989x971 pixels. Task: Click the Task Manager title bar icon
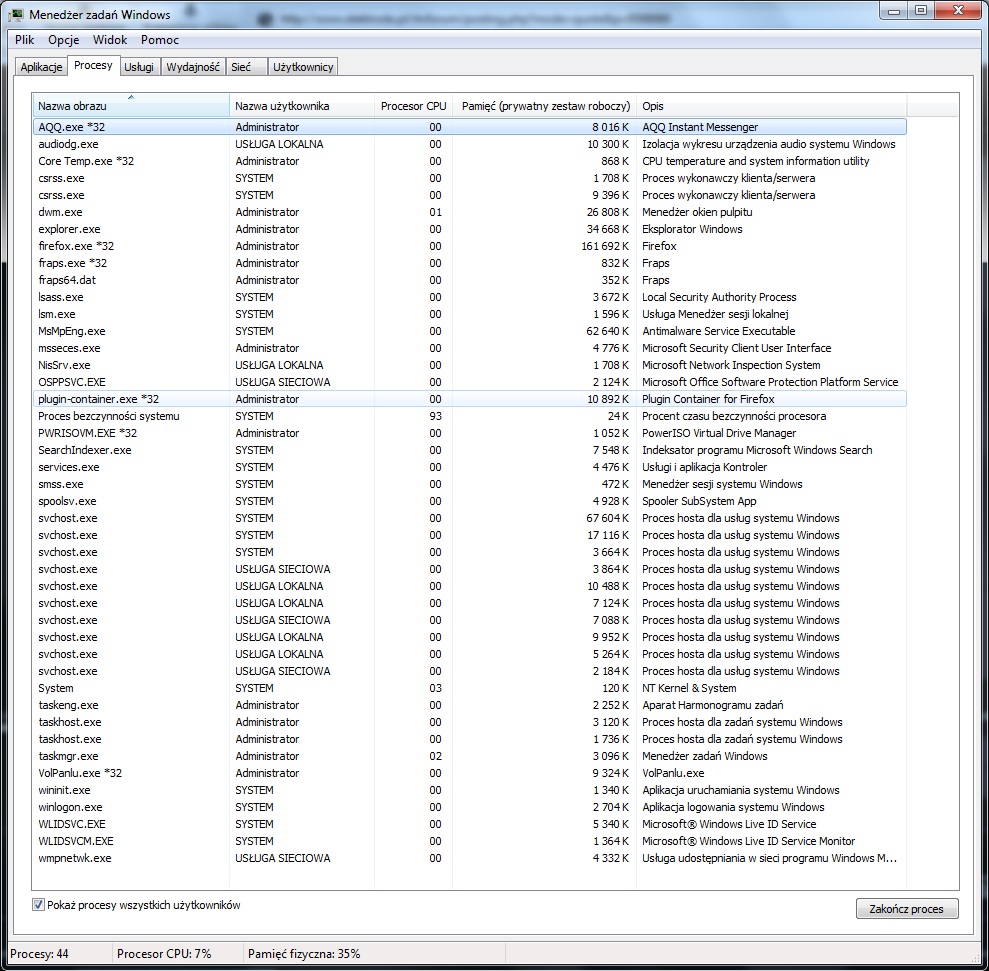(x=16, y=14)
